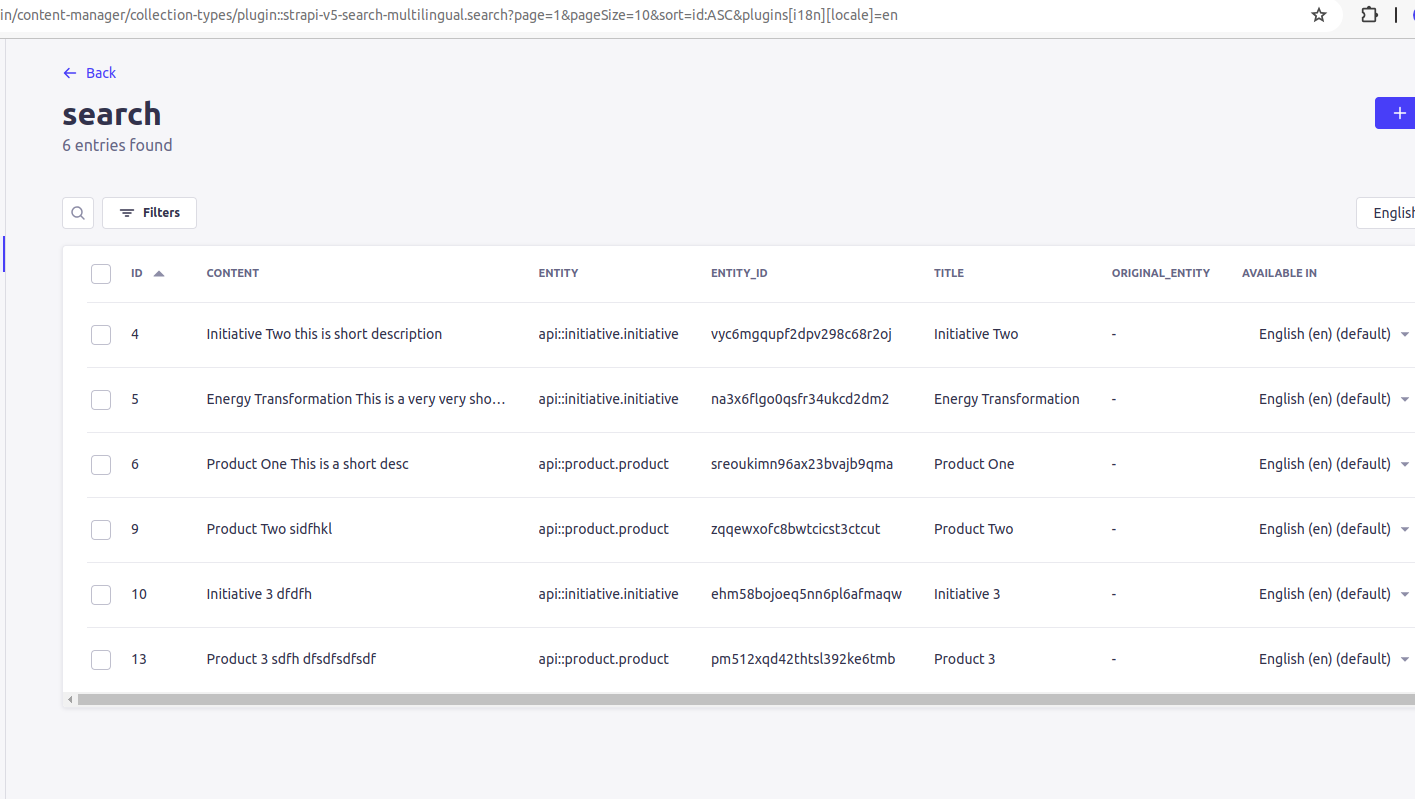
Task: Sort by CONTENT column header
Action: coord(233,273)
